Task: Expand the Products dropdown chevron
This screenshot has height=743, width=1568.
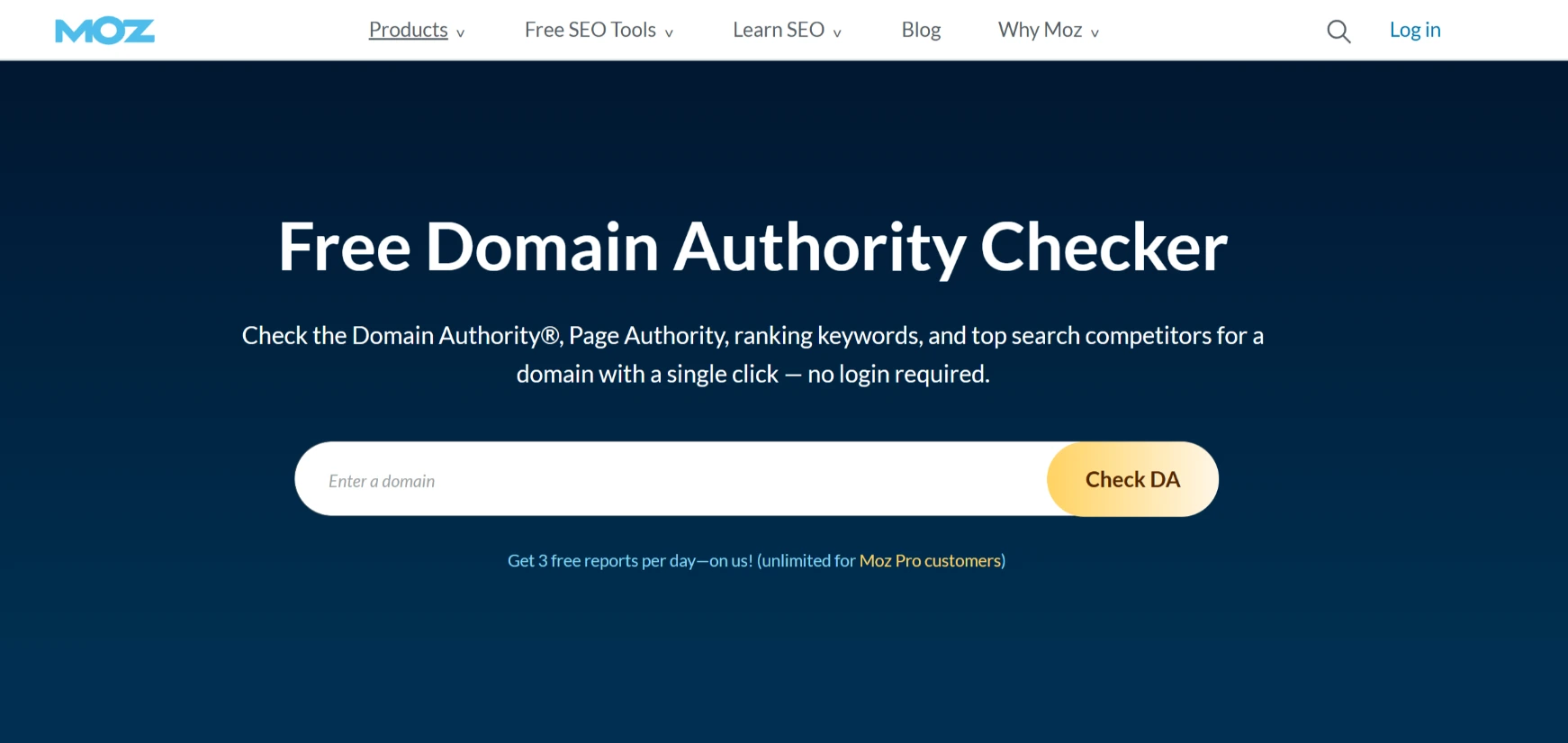Action: pos(460,33)
